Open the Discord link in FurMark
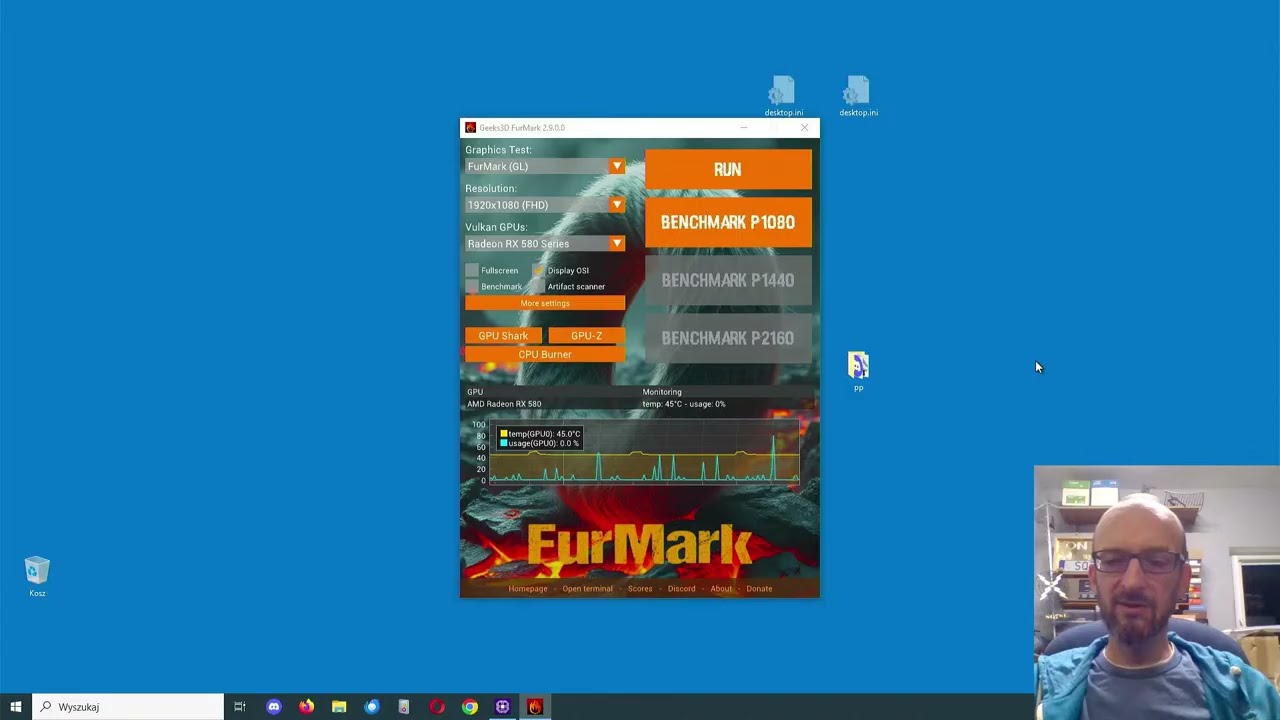1280x720 pixels. click(681, 589)
